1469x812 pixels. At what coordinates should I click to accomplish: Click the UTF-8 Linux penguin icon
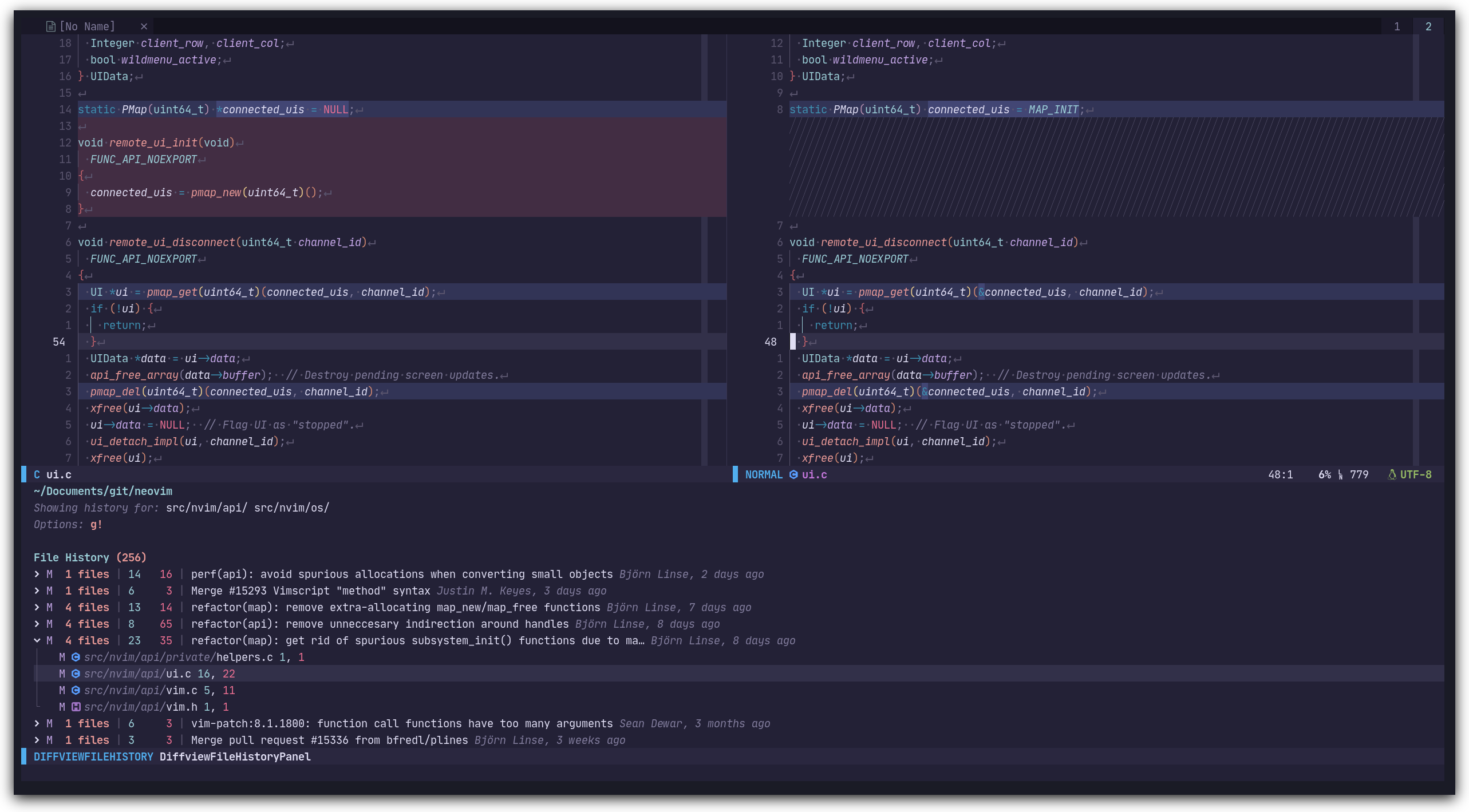click(x=1392, y=474)
